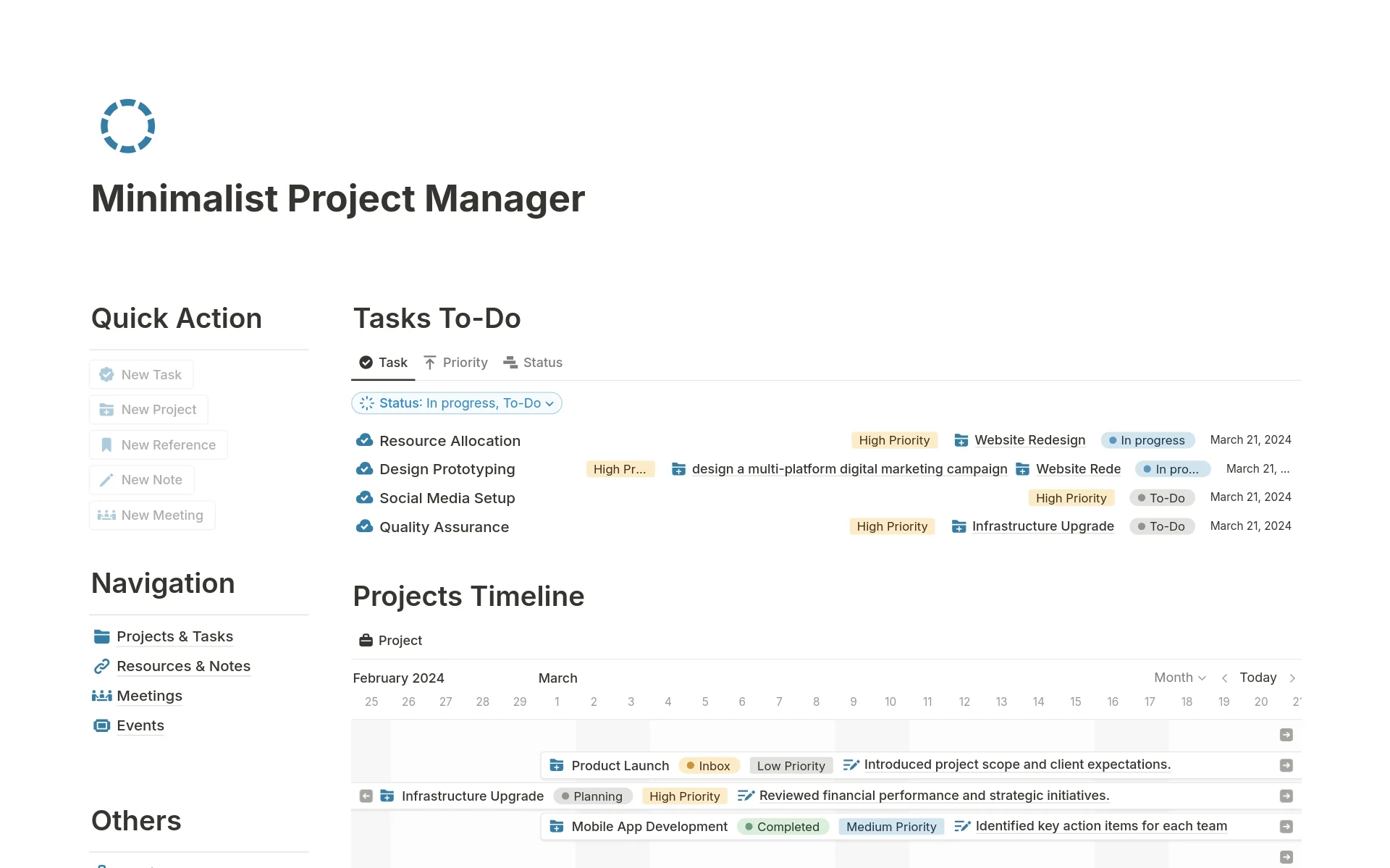
Task: Click the Today button in Projects Timeline
Action: pos(1259,678)
